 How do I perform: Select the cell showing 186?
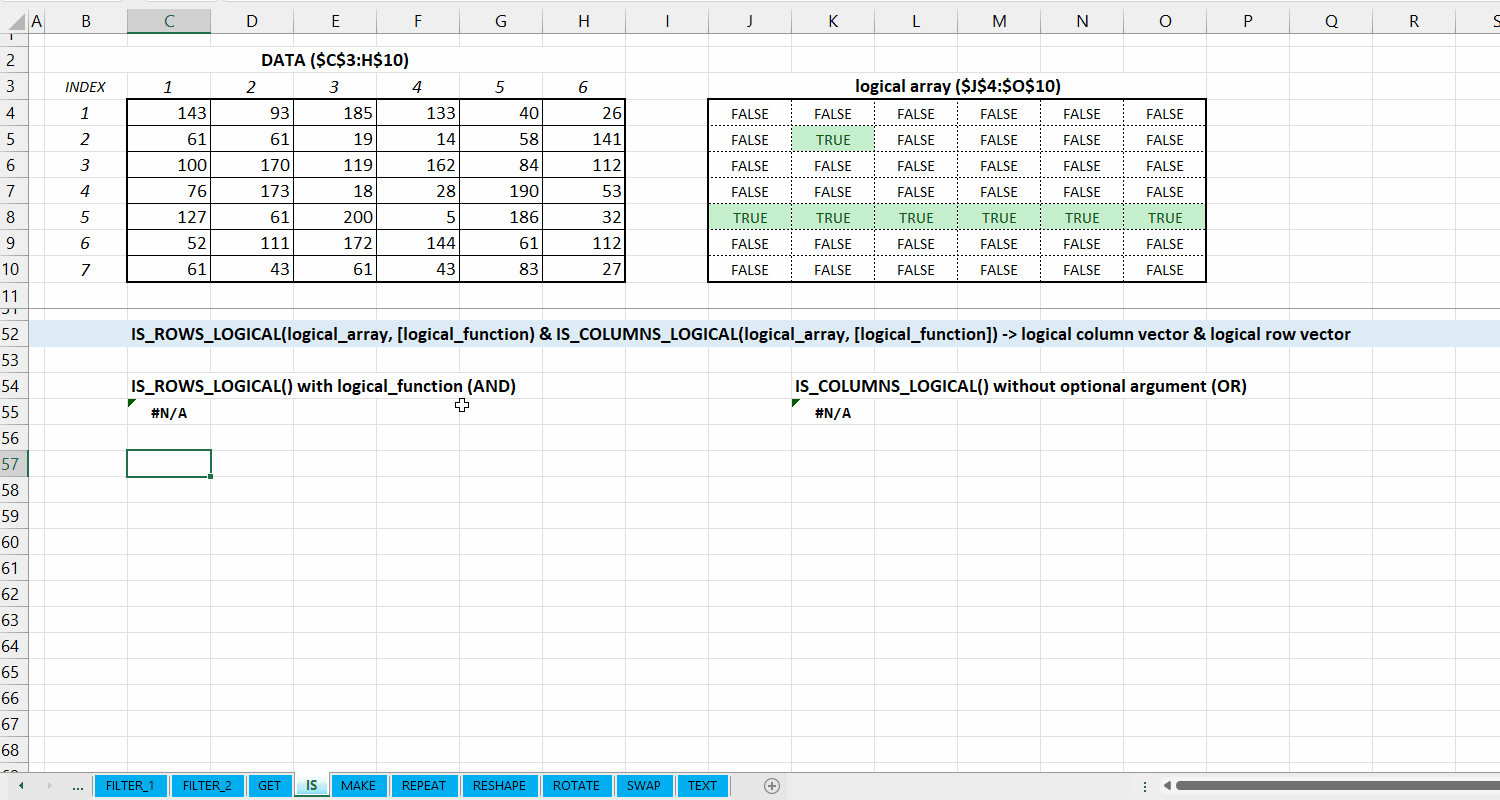pos(501,217)
